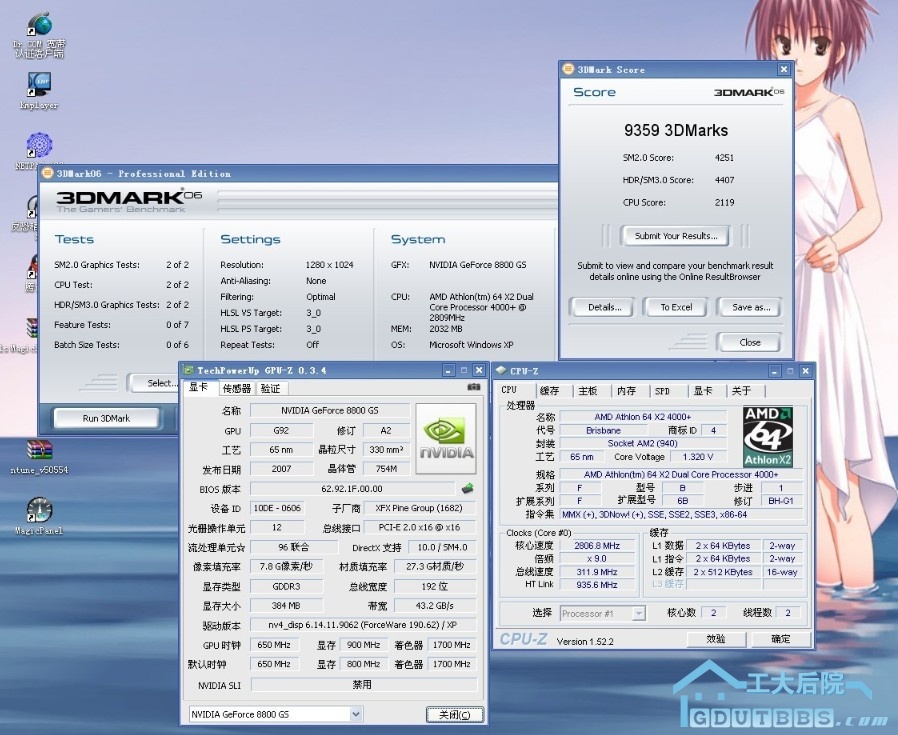Click the NVIDIA logo in GPU-Z
The width and height of the screenshot is (898, 735).
pyautogui.click(x=446, y=439)
